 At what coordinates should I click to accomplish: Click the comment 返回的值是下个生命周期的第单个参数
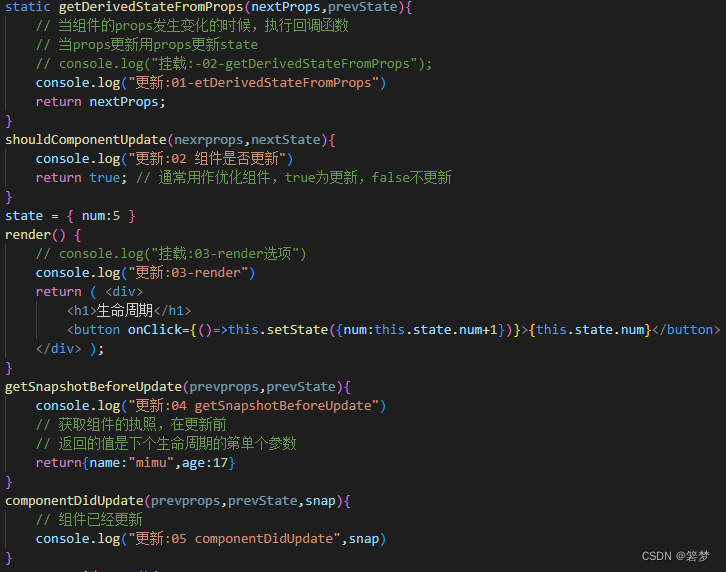coord(166,444)
